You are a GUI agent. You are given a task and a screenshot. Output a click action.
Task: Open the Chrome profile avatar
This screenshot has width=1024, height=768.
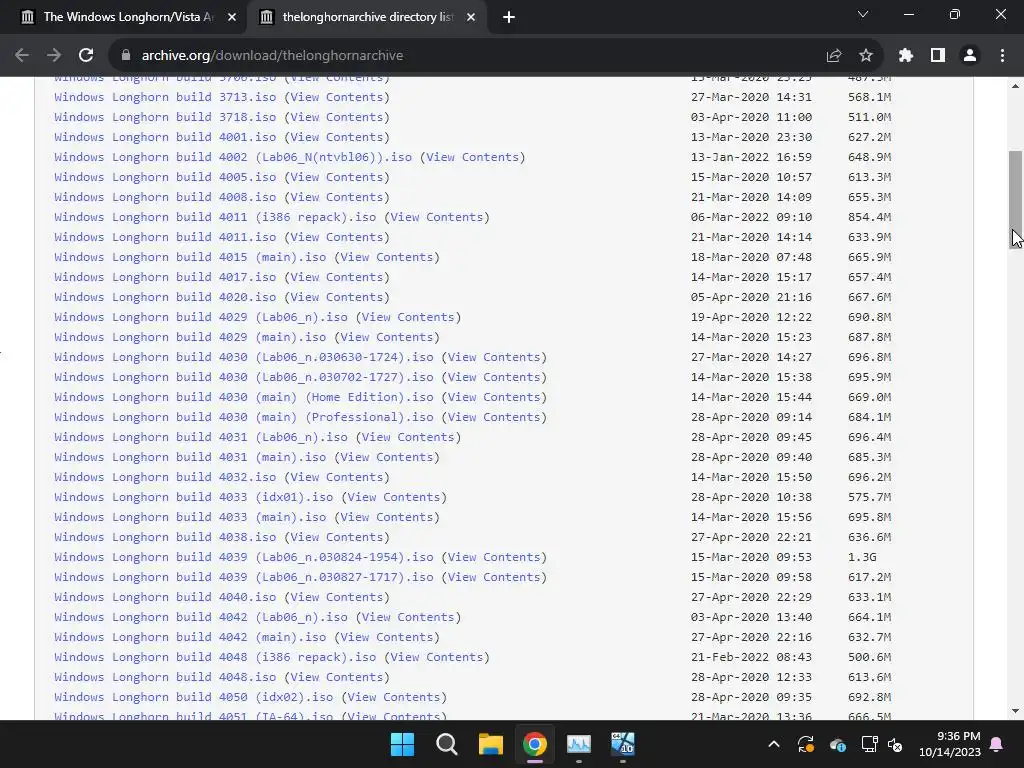pos(970,56)
